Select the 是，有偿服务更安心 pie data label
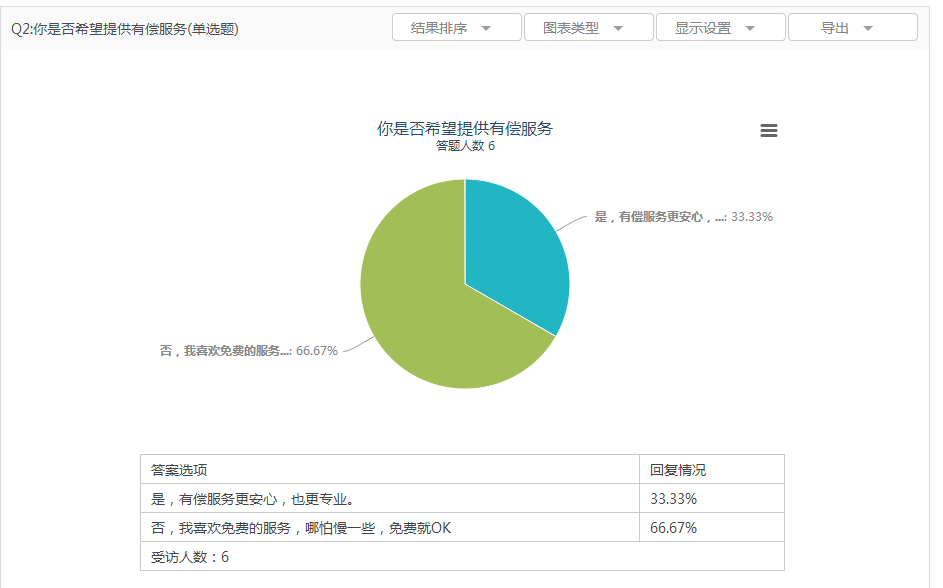 683,216
